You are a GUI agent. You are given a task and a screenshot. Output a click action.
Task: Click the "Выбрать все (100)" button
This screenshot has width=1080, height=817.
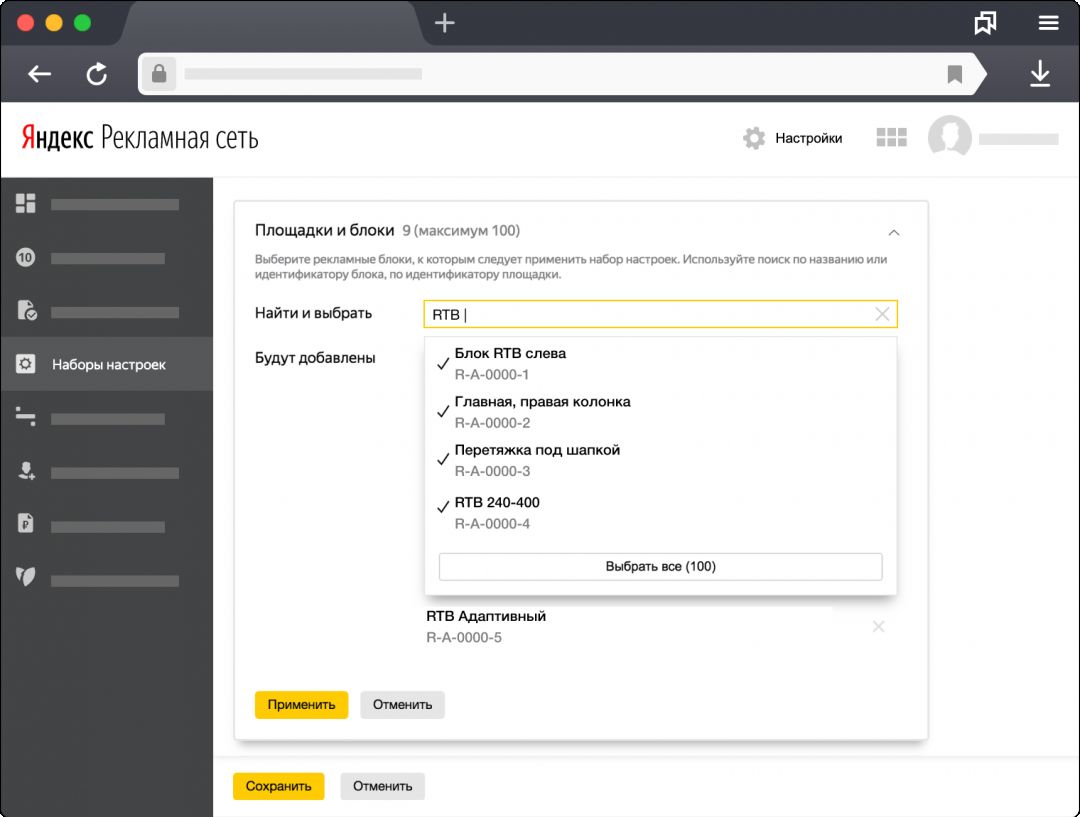(x=660, y=567)
